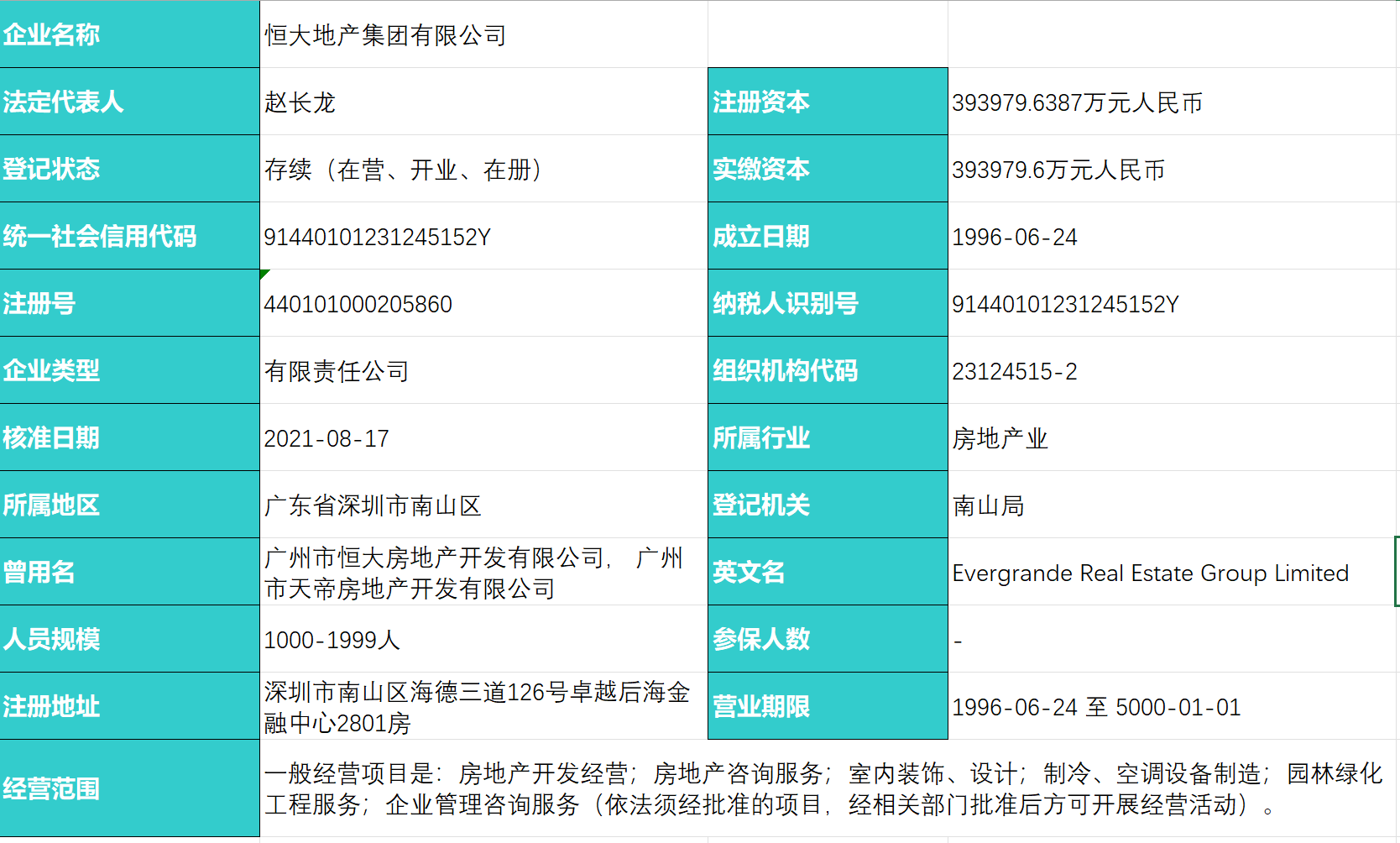Select the 法定代表人 label cell
The image size is (1400, 843).
(x=129, y=102)
